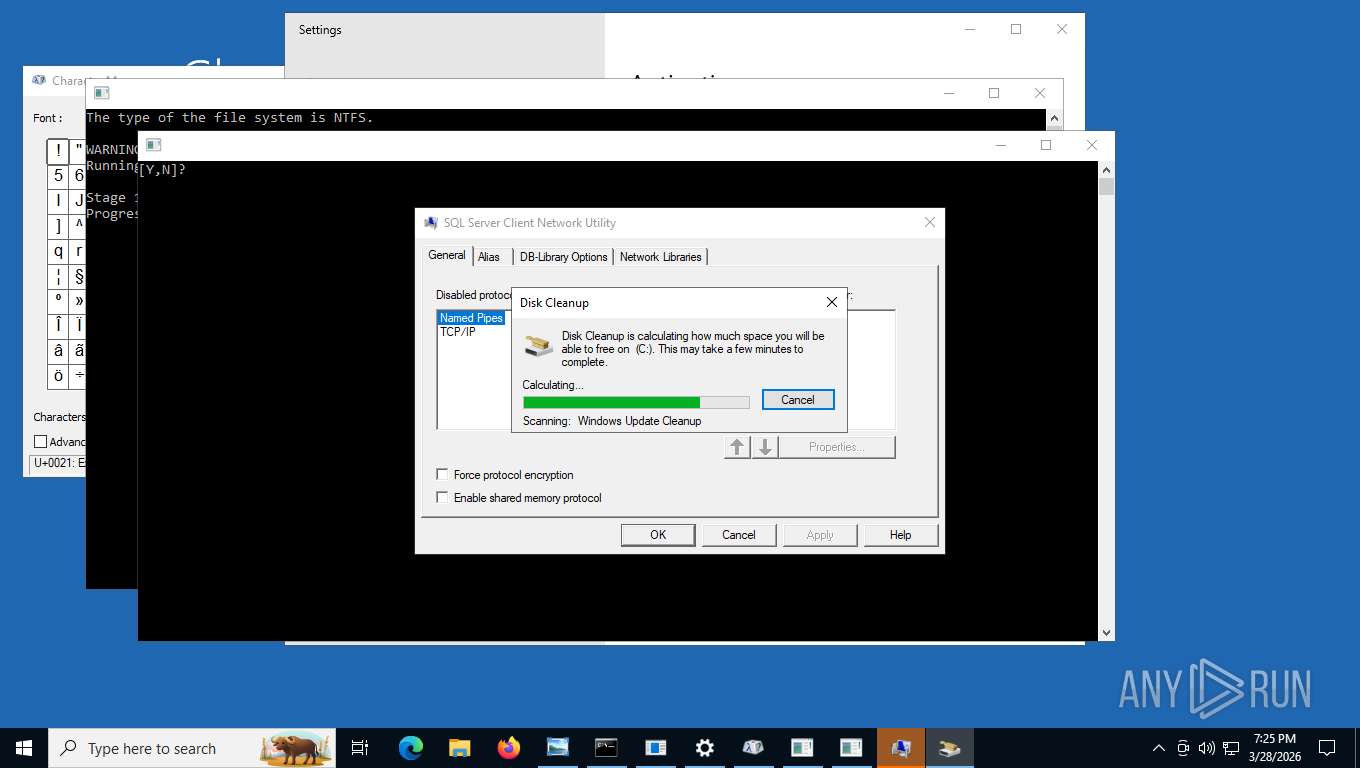The height and width of the screenshot is (768, 1360).
Task: Open Task View from the taskbar
Action: (x=360, y=748)
